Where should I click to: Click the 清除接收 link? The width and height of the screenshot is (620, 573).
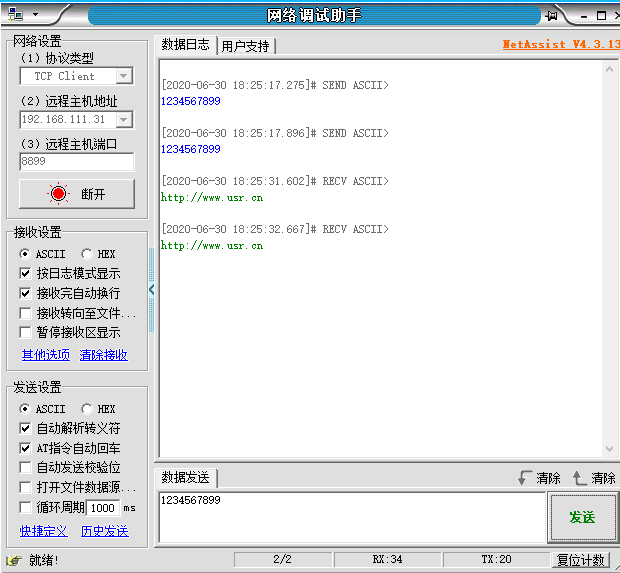click(x=104, y=355)
